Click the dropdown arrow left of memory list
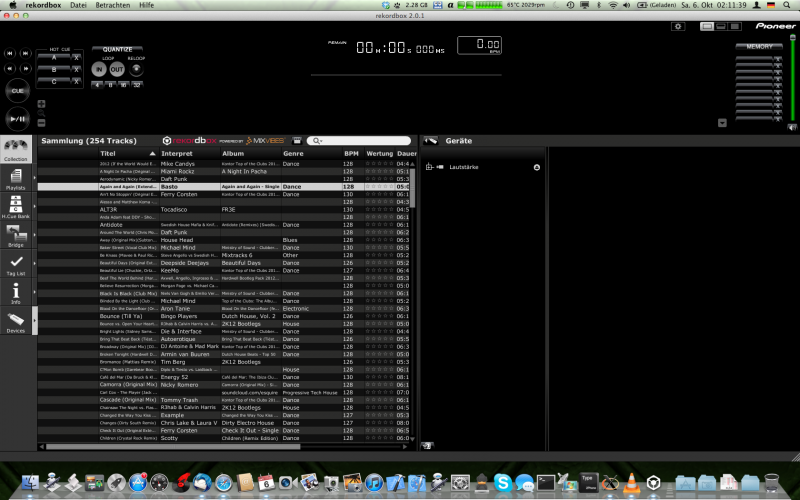 click(x=722, y=123)
